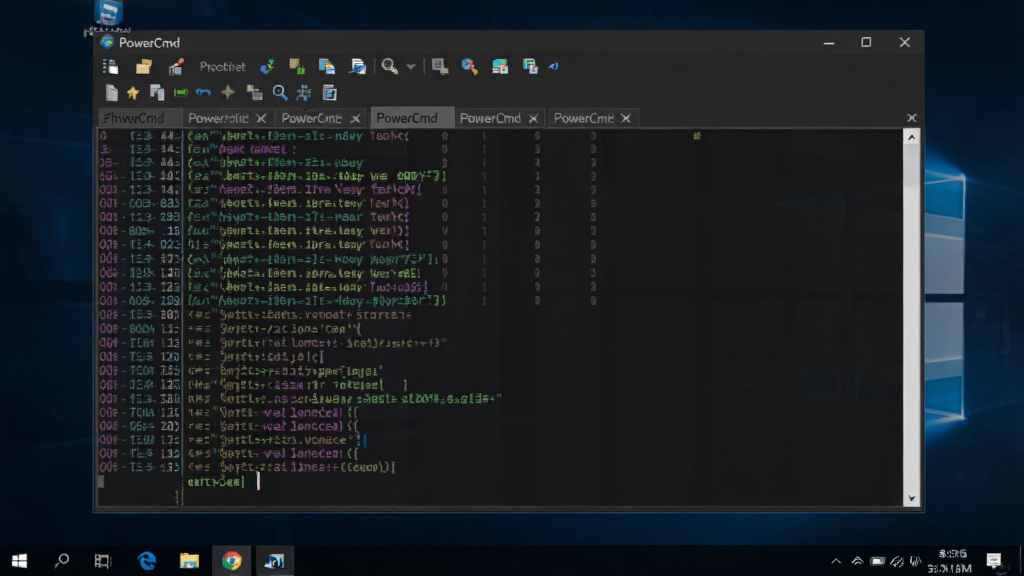Close the second tab using its X
The width and height of the screenshot is (1024, 576).
point(261,118)
